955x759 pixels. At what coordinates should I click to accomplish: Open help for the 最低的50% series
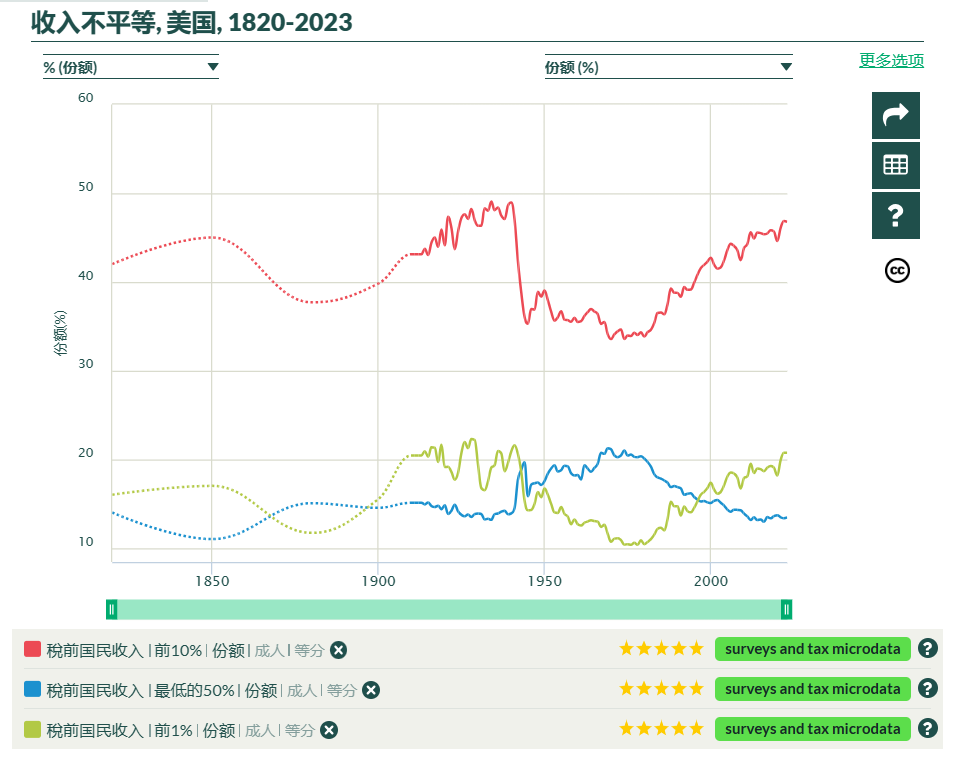(930, 688)
